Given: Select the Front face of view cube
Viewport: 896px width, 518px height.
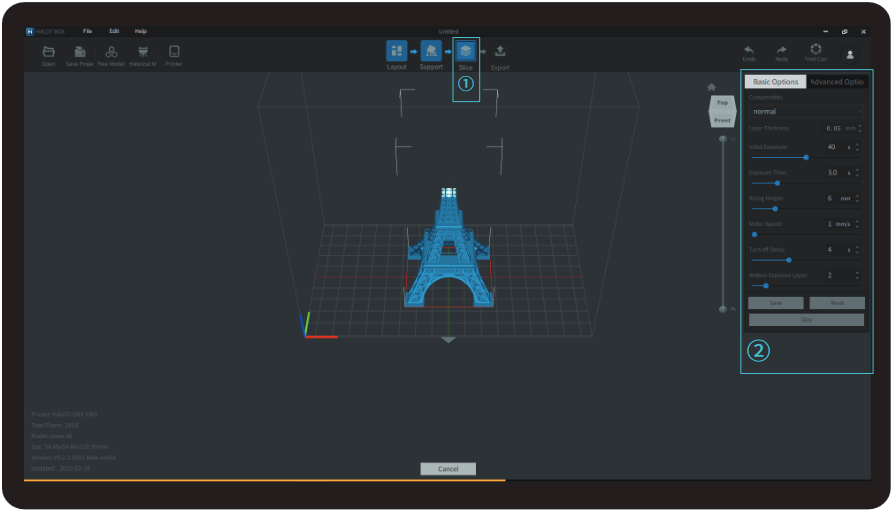Looking at the screenshot, I should [x=722, y=120].
